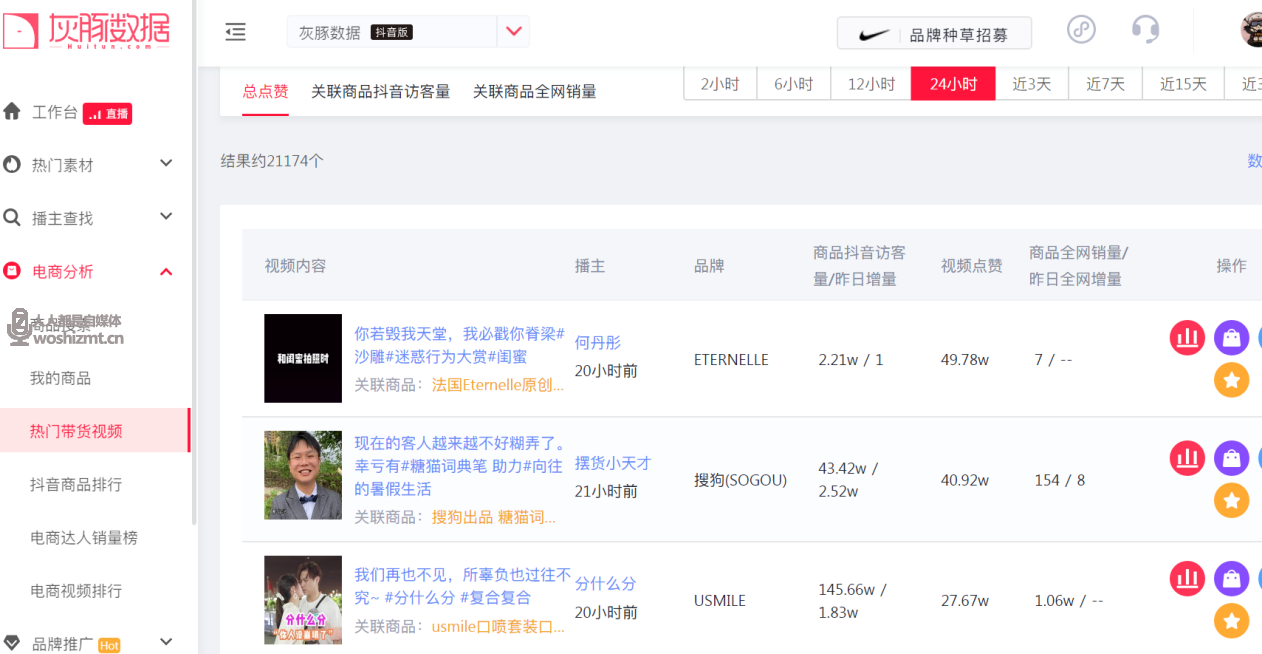Collapse the 电商分析 menu chevron
The image size is (1262, 654).
pyautogui.click(x=166, y=271)
